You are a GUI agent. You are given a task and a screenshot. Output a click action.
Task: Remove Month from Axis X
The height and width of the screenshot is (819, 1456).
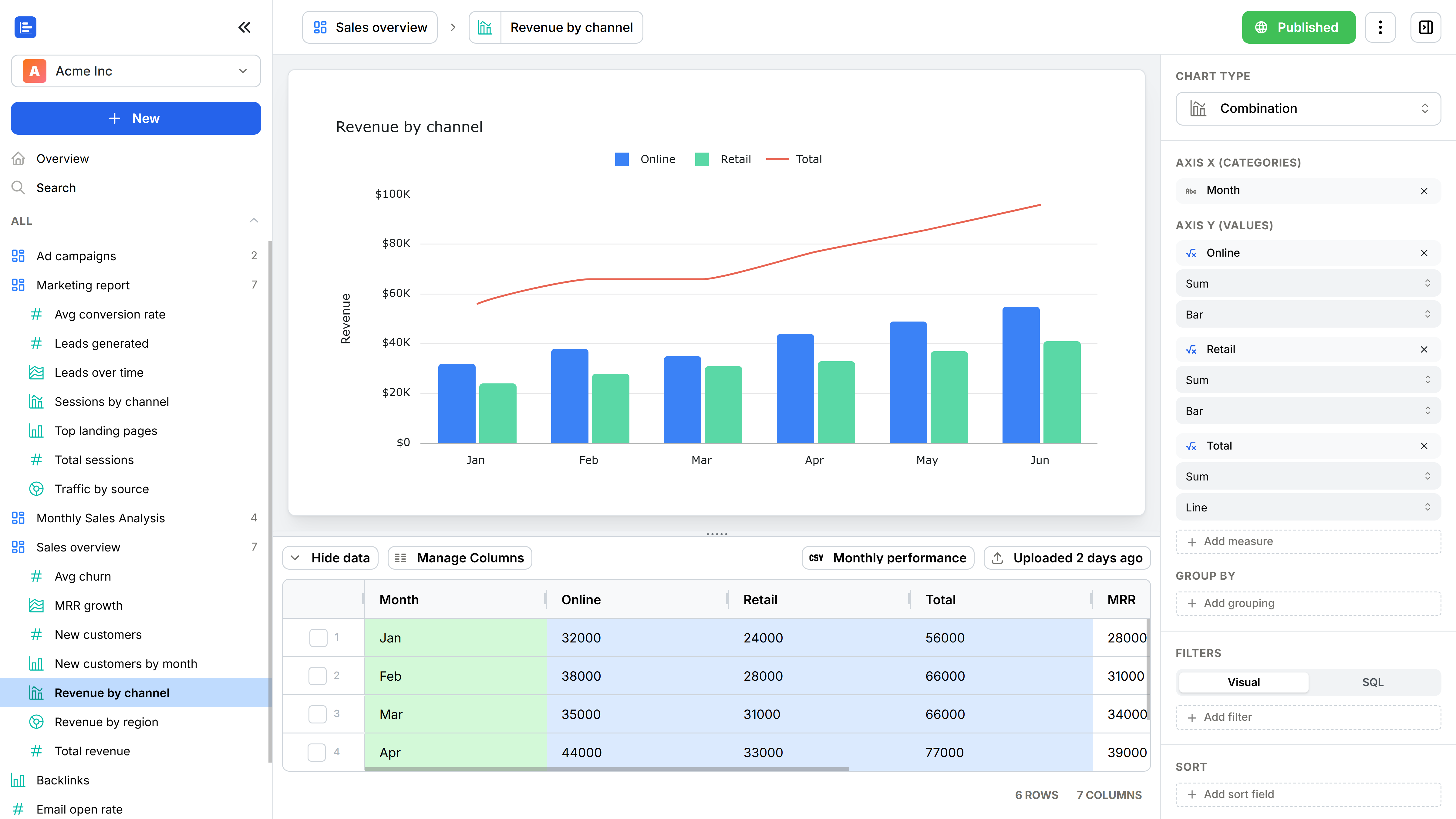1424,191
